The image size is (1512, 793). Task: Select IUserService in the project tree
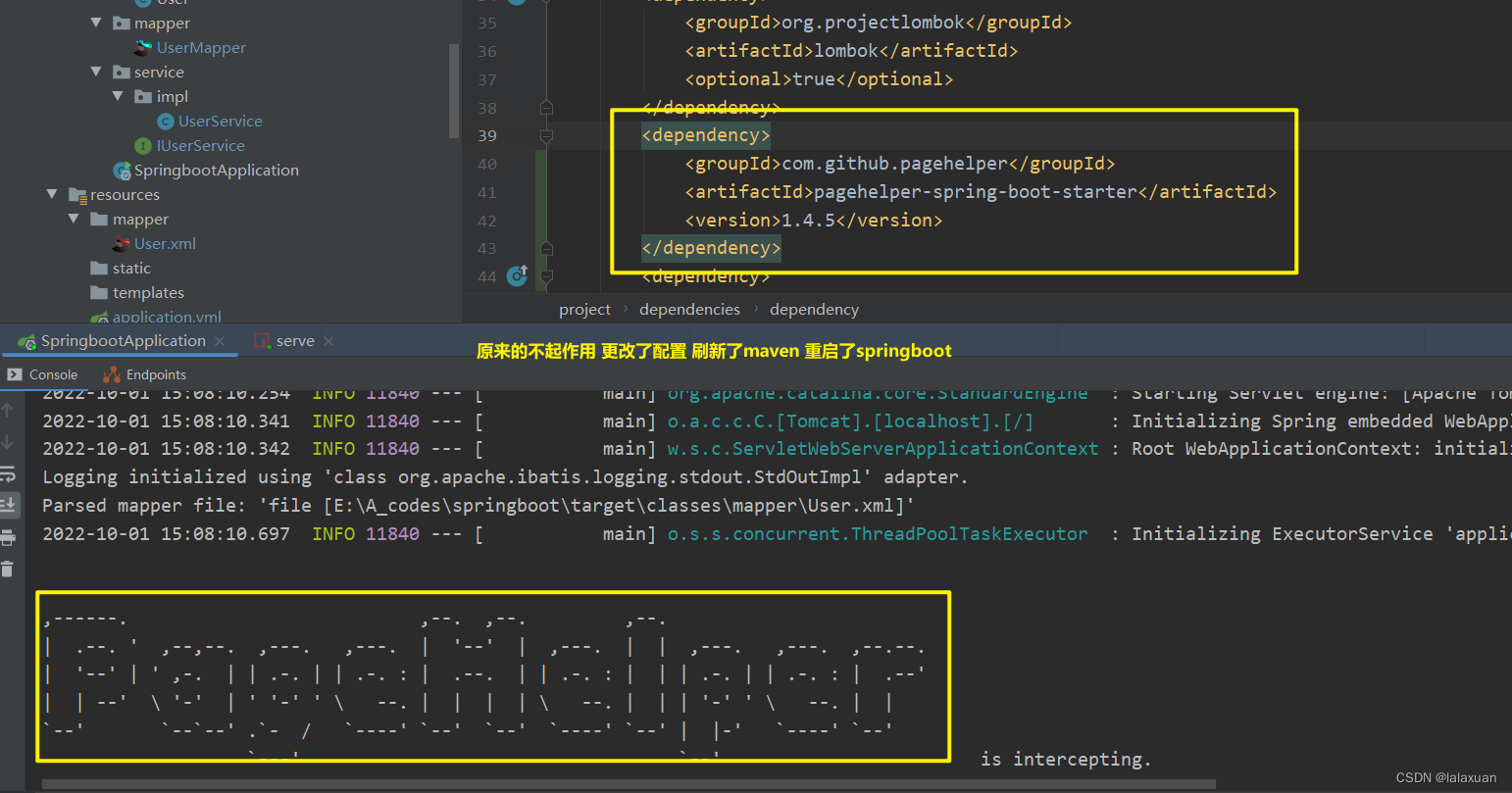(x=201, y=145)
